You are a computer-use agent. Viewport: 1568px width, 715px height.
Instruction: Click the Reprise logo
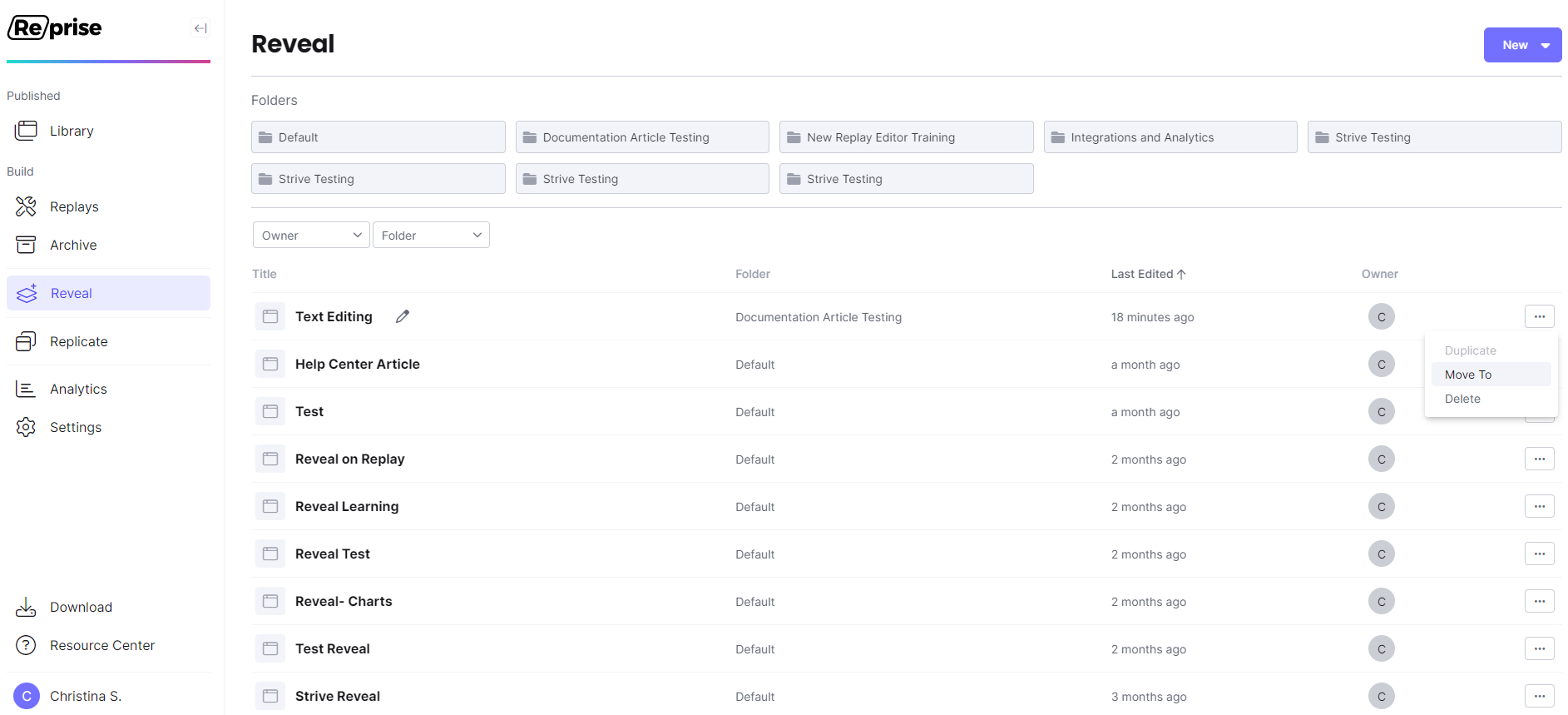55,28
